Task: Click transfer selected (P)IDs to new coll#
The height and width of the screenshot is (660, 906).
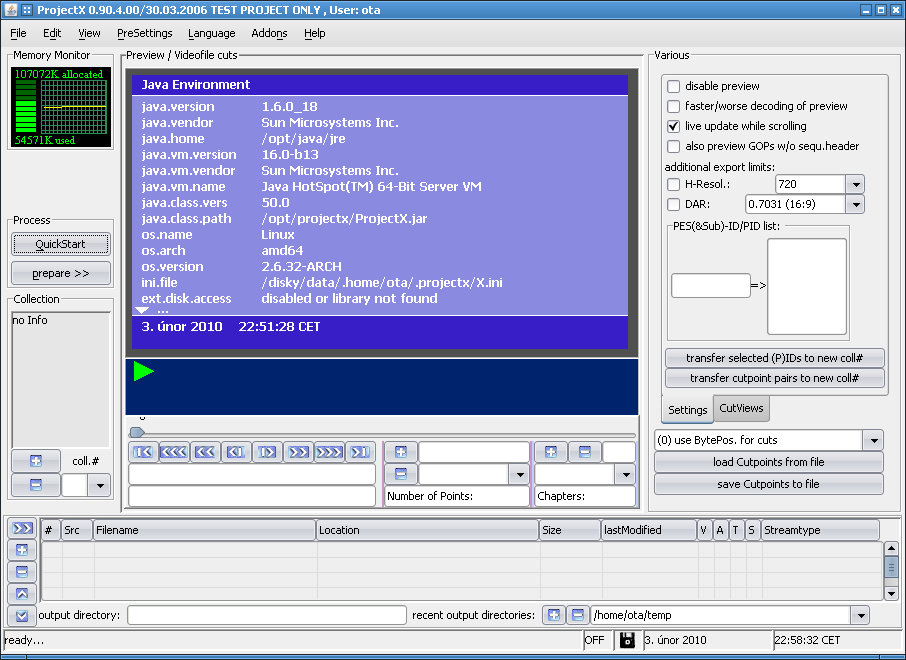Action: pyautogui.click(x=774, y=358)
